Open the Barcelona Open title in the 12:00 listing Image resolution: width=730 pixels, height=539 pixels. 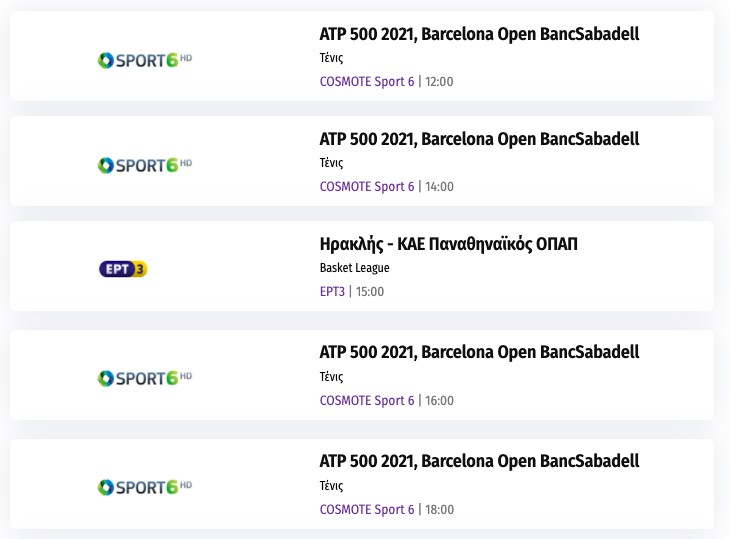479,34
